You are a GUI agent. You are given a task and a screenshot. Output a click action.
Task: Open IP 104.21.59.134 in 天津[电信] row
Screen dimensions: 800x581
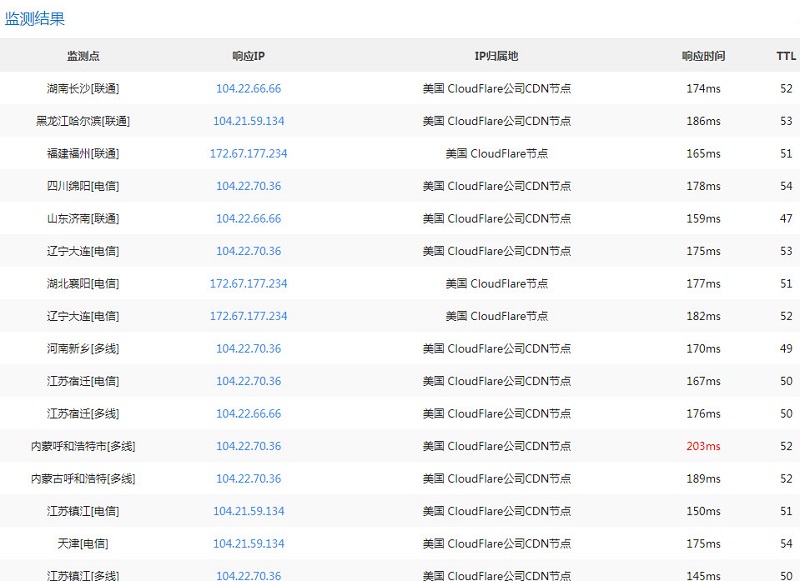pyautogui.click(x=248, y=544)
